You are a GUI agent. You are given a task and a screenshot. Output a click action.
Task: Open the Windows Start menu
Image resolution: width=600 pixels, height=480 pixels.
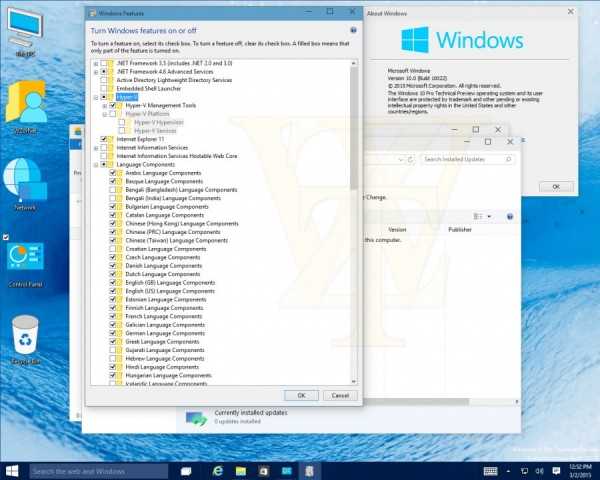[12, 471]
